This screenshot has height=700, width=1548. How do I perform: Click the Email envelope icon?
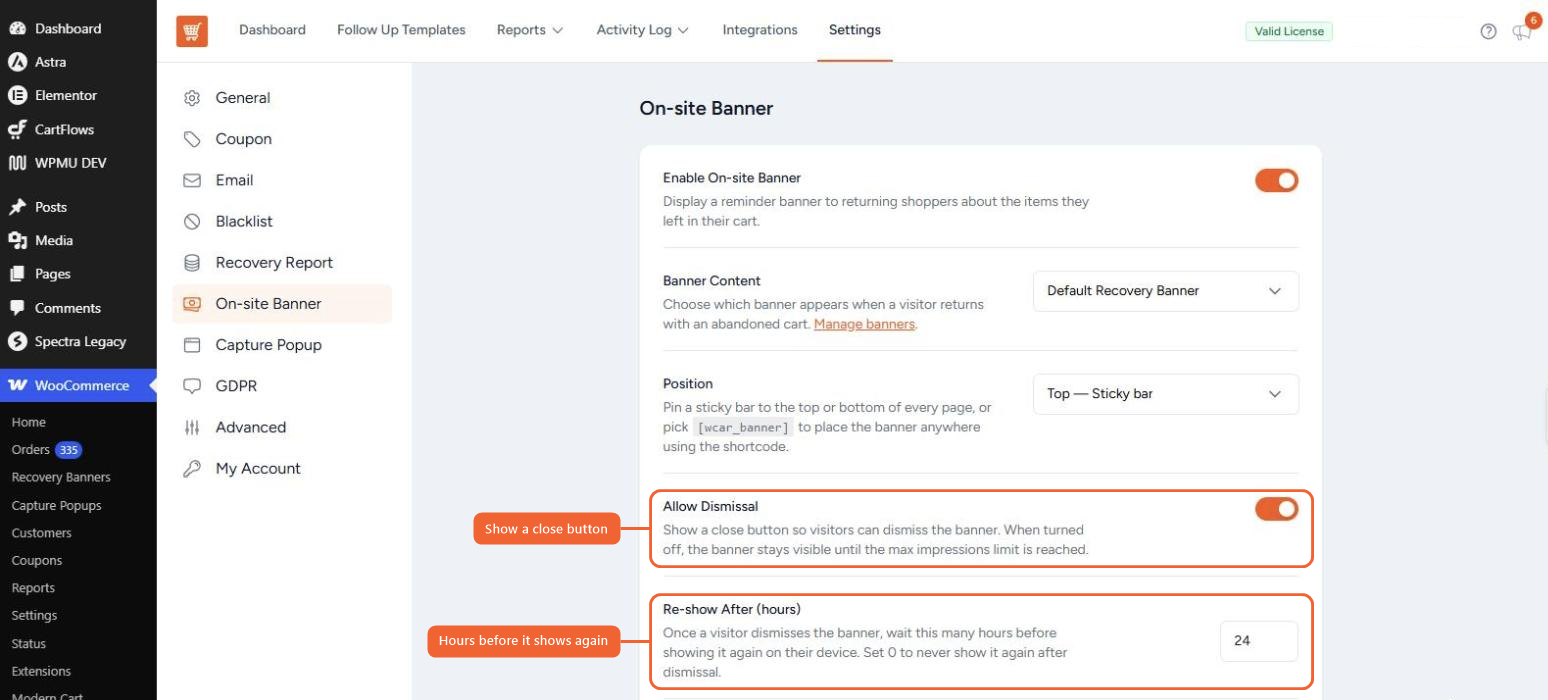[192, 180]
